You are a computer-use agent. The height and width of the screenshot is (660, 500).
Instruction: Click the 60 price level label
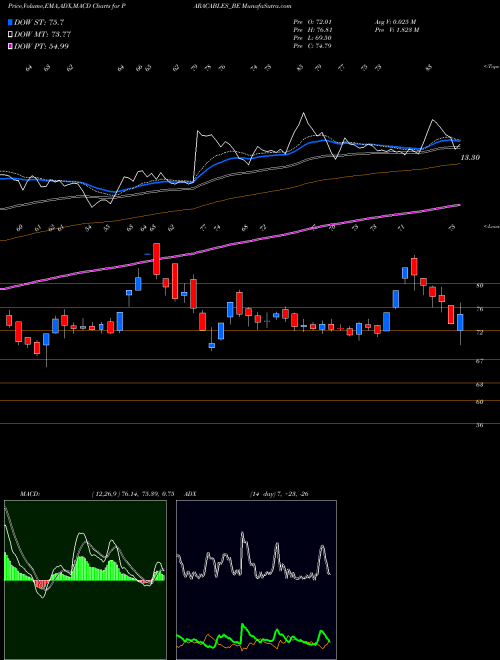pos(479,402)
